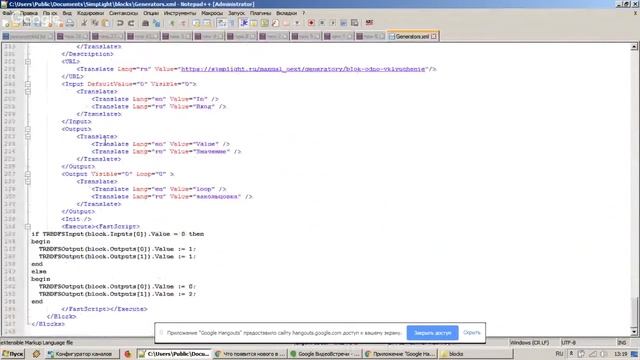Undo last edit with the toolbar arrow
The height and width of the screenshot is (360, 640).
[x=120, y=23]
